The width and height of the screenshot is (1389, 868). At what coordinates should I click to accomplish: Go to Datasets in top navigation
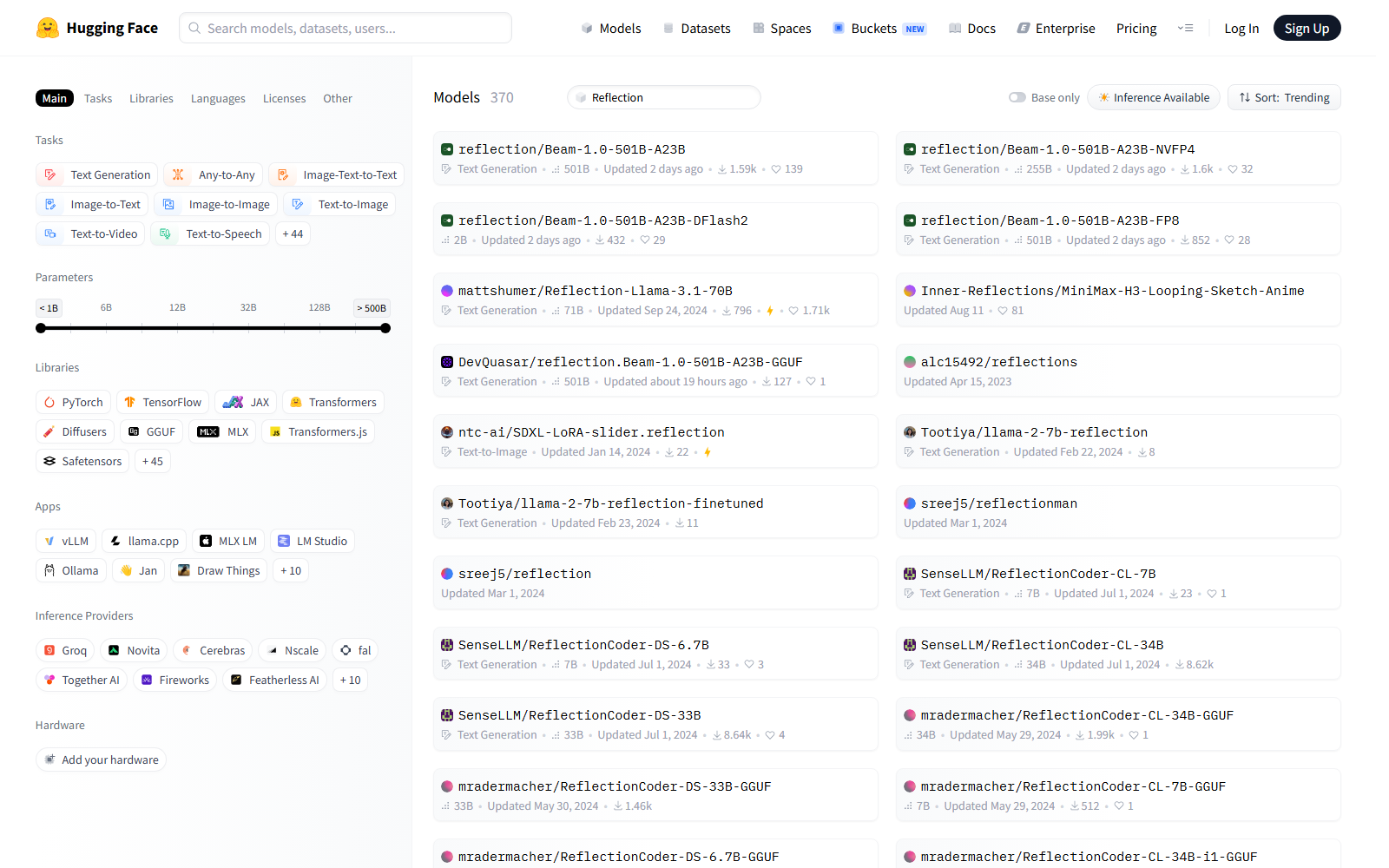coord(697,28)
